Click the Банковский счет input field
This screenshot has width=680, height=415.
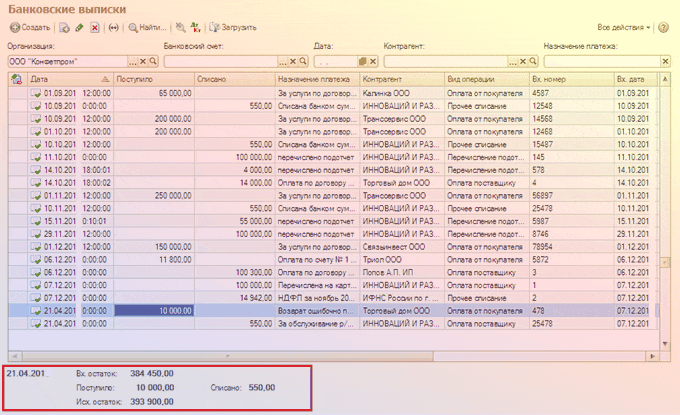[x=221, y=62]
